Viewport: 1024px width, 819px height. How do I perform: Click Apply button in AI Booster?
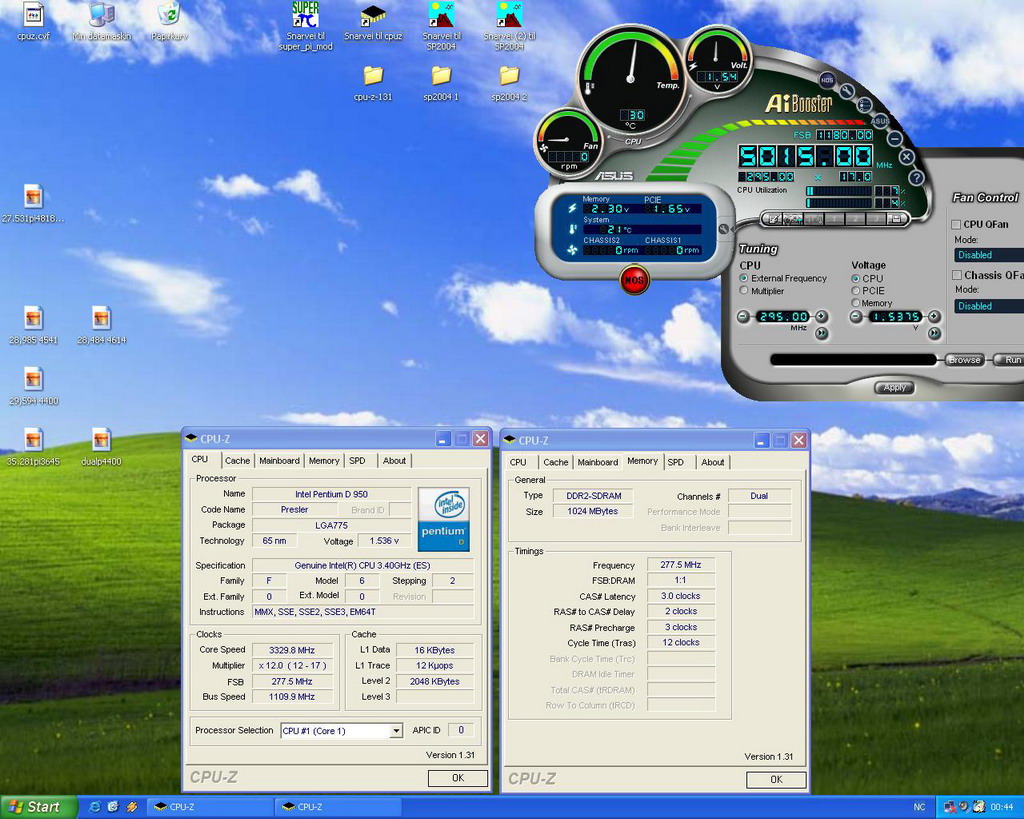[x=895, y=387]
